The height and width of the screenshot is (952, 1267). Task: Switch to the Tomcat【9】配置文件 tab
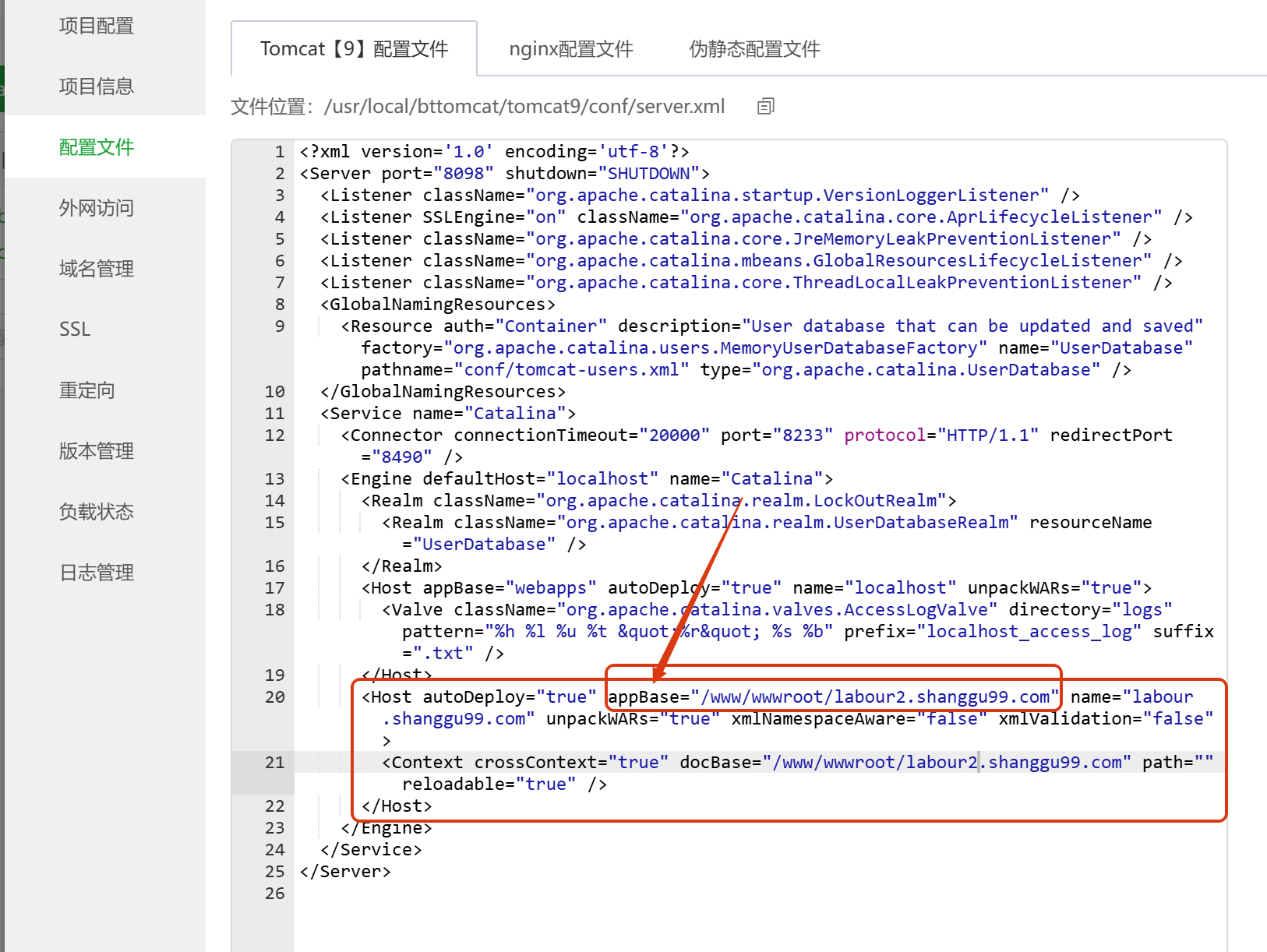tap(355, 48)
